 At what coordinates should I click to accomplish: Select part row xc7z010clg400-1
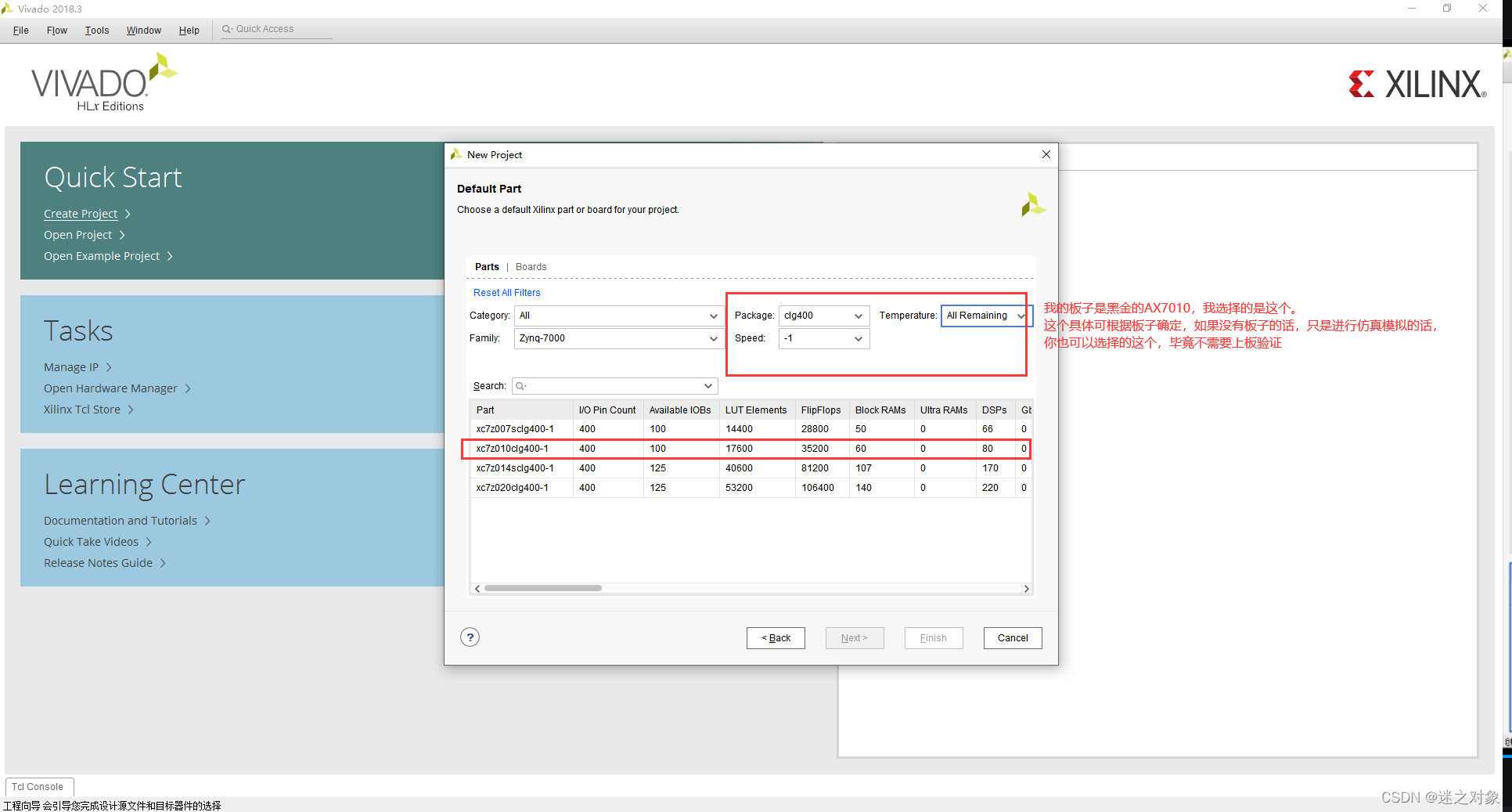751,449
